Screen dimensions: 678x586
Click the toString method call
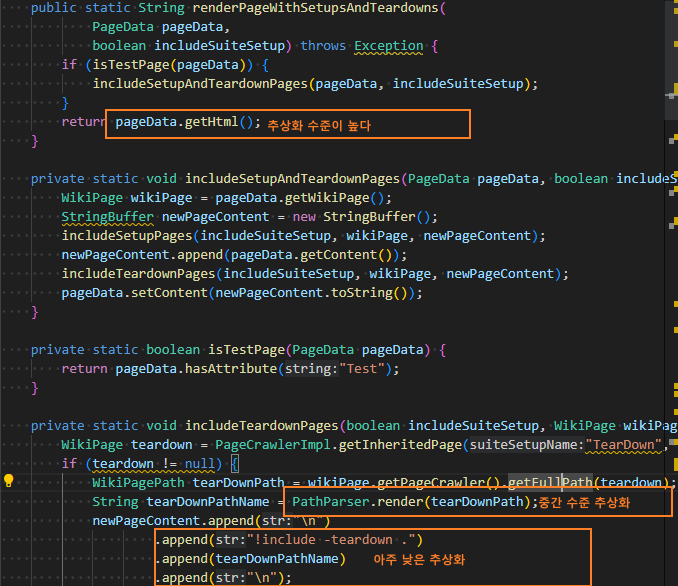pos(362,293)
